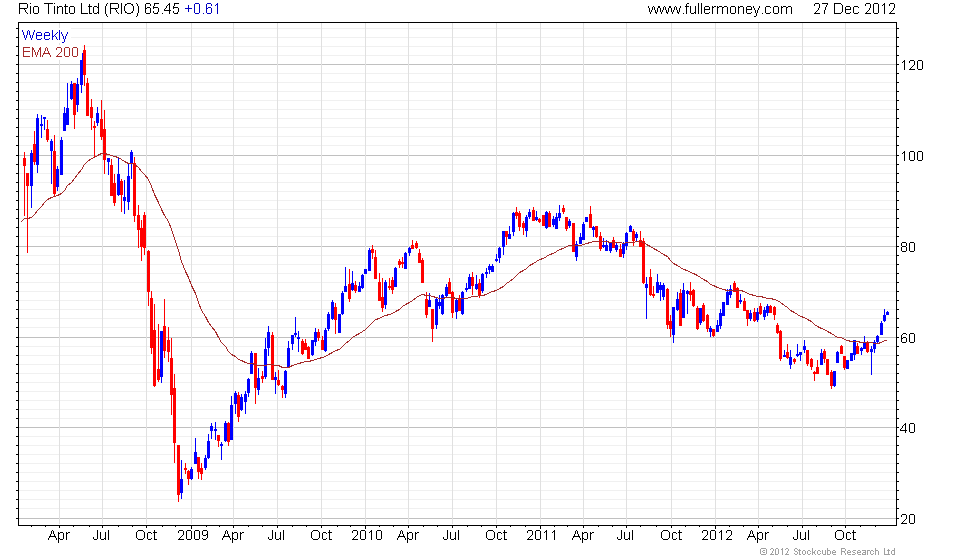This screenshot has height=560, width=980.
Task: Select the 2011 year marker on time axis
Action: 541,536
